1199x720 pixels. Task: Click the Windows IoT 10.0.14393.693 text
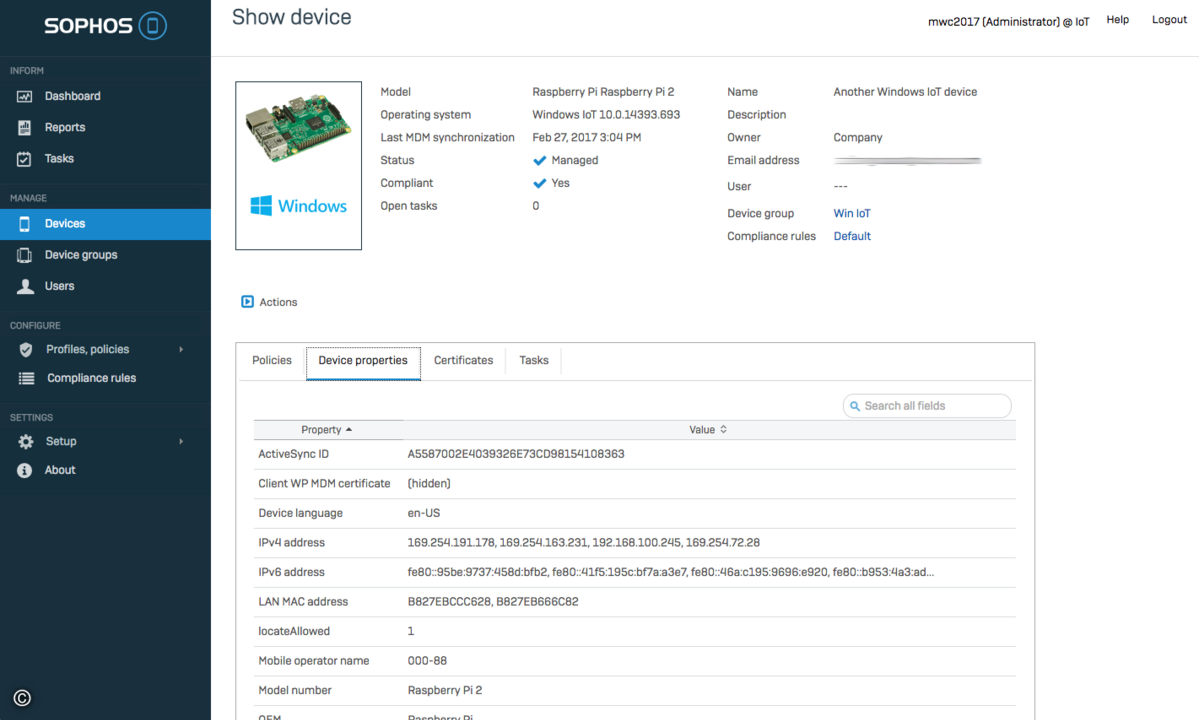[x=606, y=115]
